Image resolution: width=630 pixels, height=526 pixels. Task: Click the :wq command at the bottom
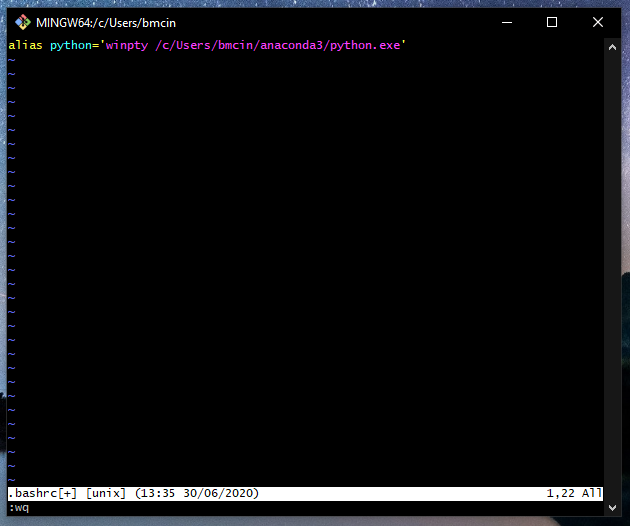(19, 507)
